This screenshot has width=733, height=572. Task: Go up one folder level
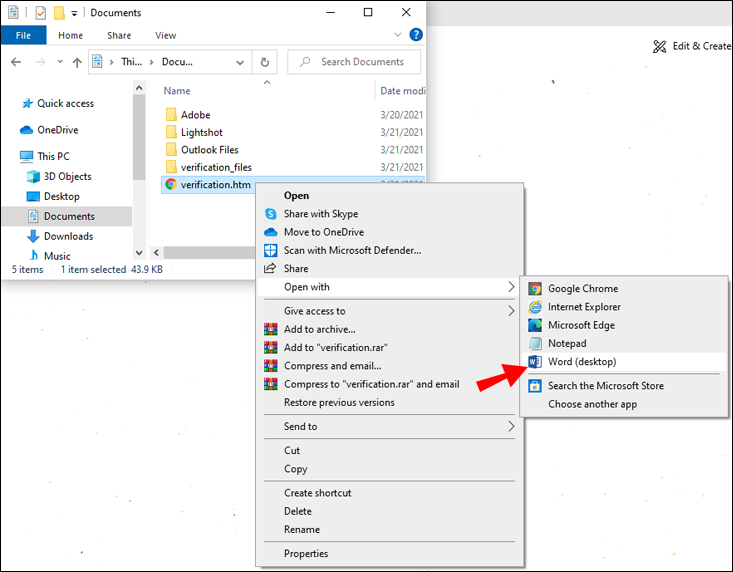pyautogui.click(x=77, y=62)
